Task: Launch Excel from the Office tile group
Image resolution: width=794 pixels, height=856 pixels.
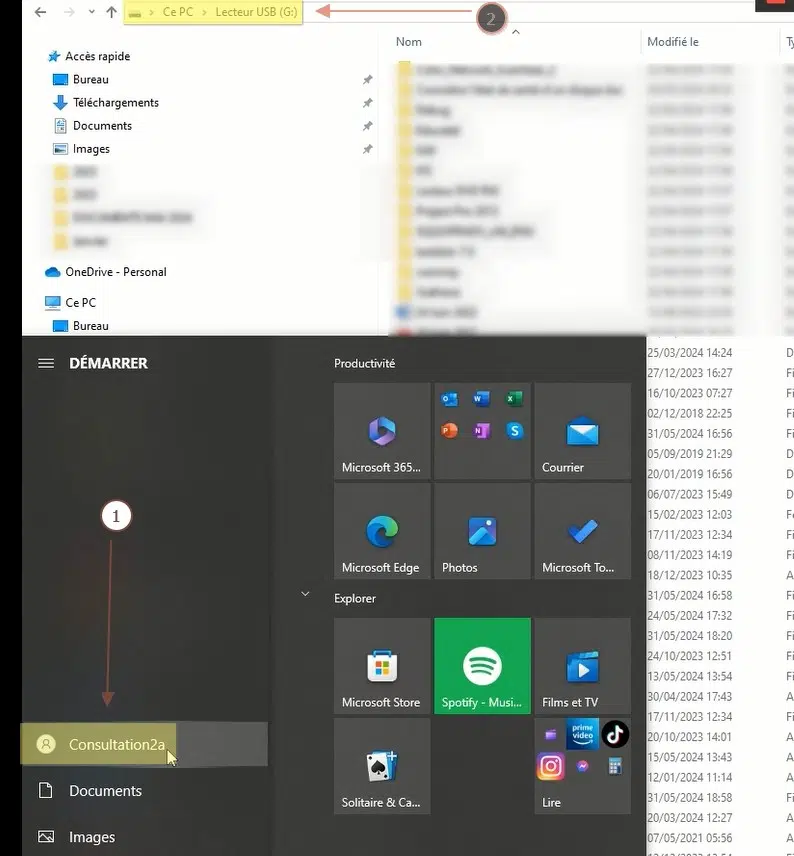Action: point(514,399)
